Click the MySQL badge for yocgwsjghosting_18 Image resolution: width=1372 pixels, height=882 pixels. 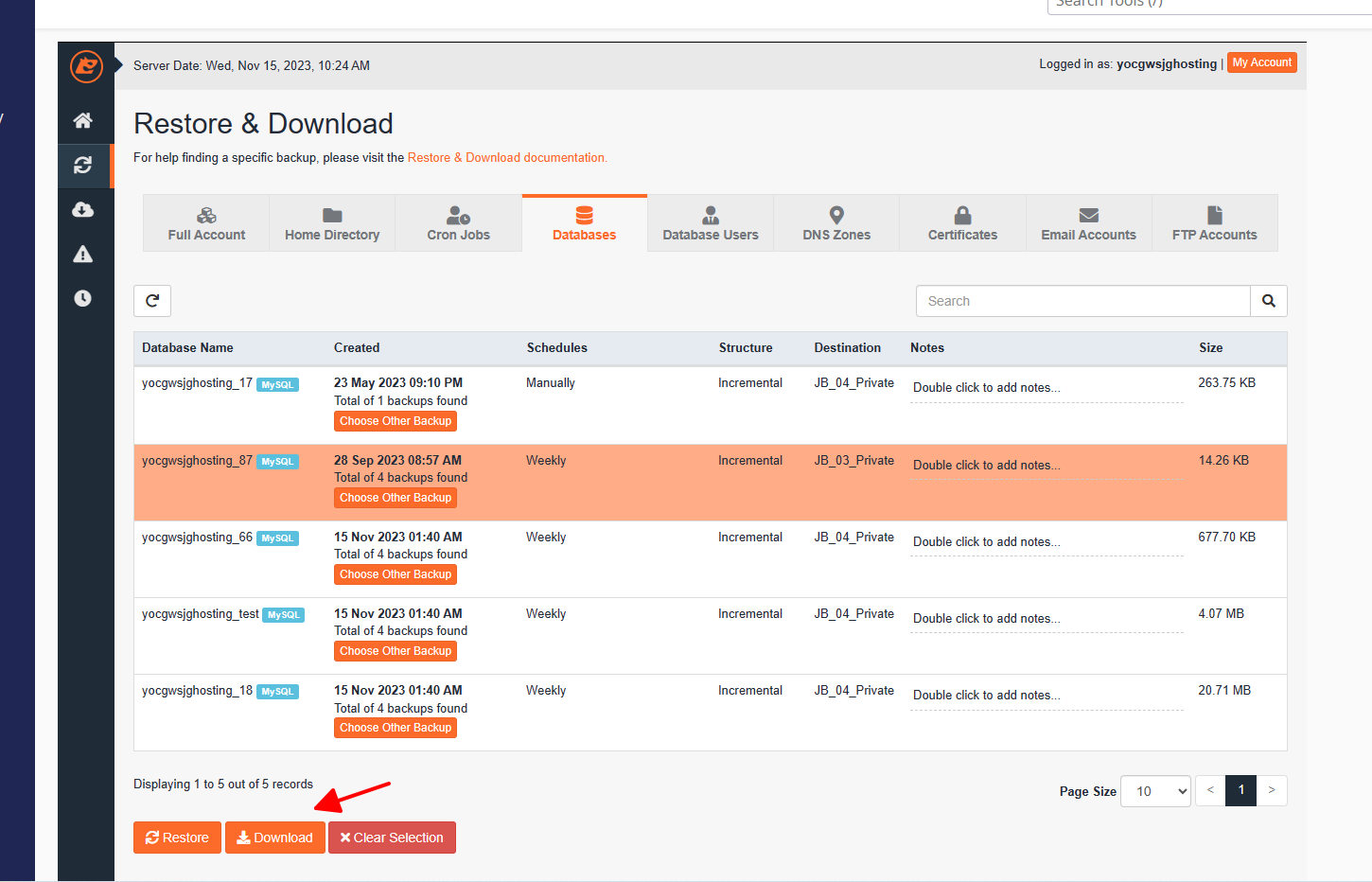click(x=278, y=692)
